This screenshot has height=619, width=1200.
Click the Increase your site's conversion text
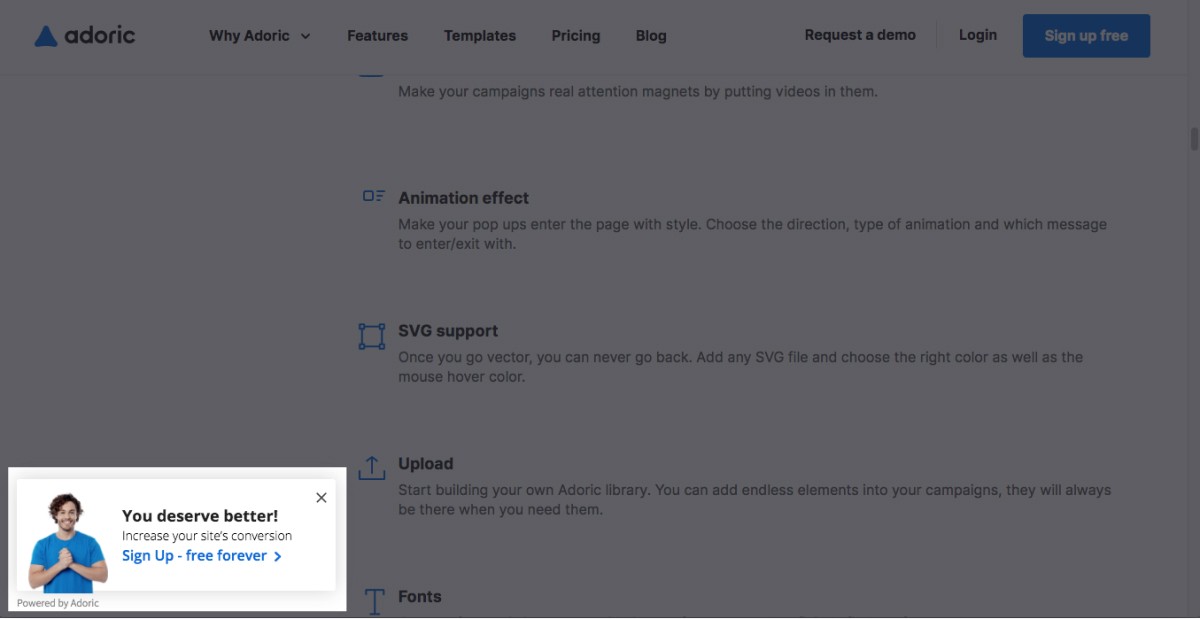point(207,536)
